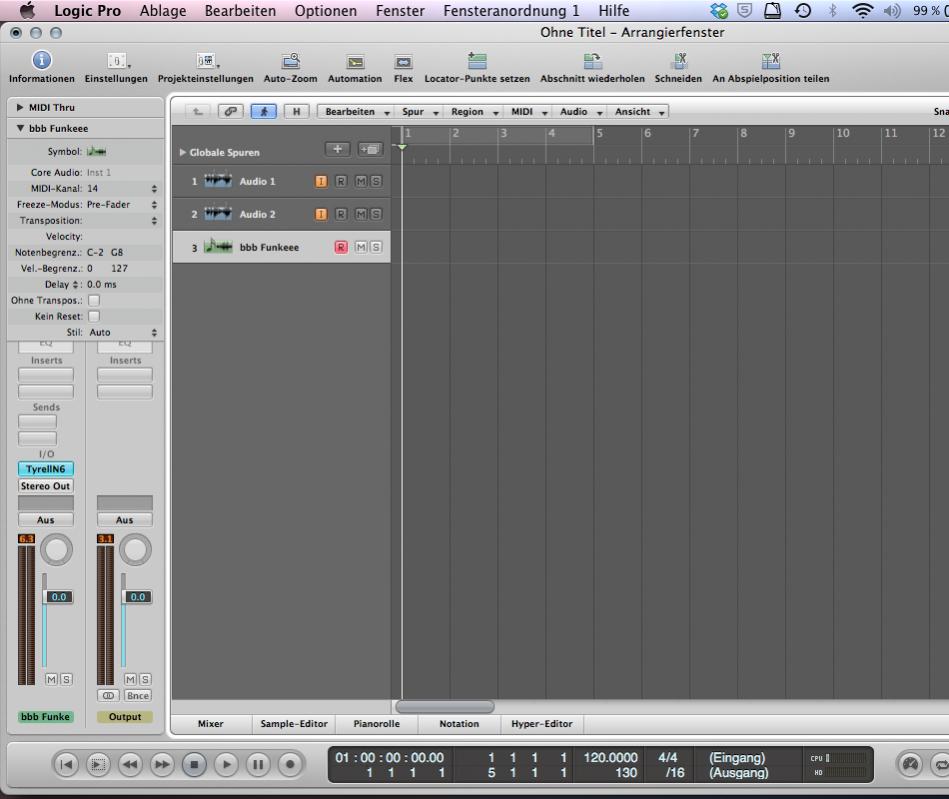This screenshot has width=949, height=799.
Task: Enable Flex view icon
Action: click(x=403, y=62)
